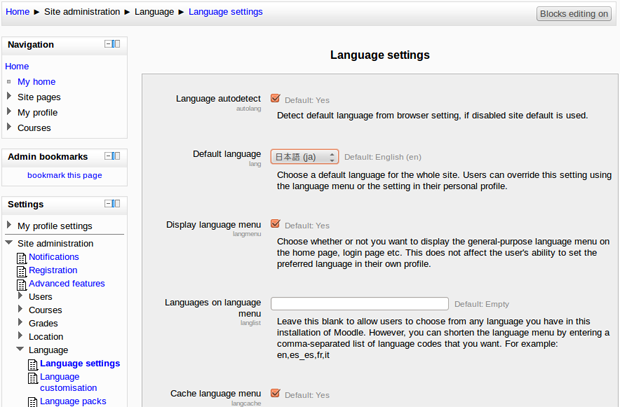Viewport: 620px width, 407px height.
Task: Collapse the Language node in Settings
Action: point(20,349)
